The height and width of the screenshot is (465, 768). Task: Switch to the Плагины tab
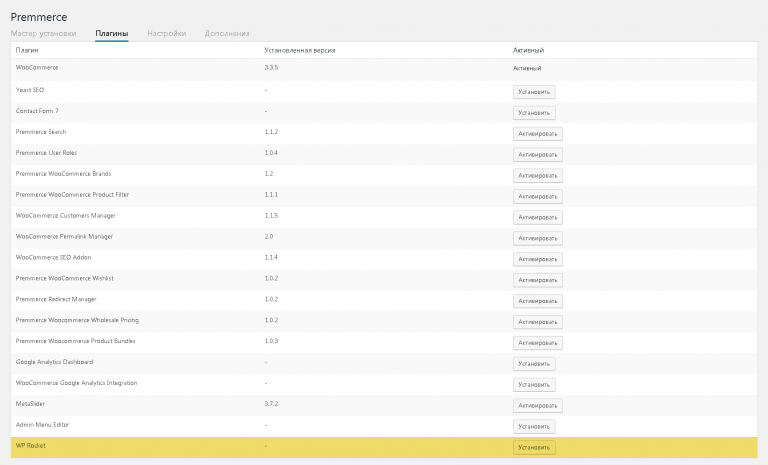click(x=112, y=33)
